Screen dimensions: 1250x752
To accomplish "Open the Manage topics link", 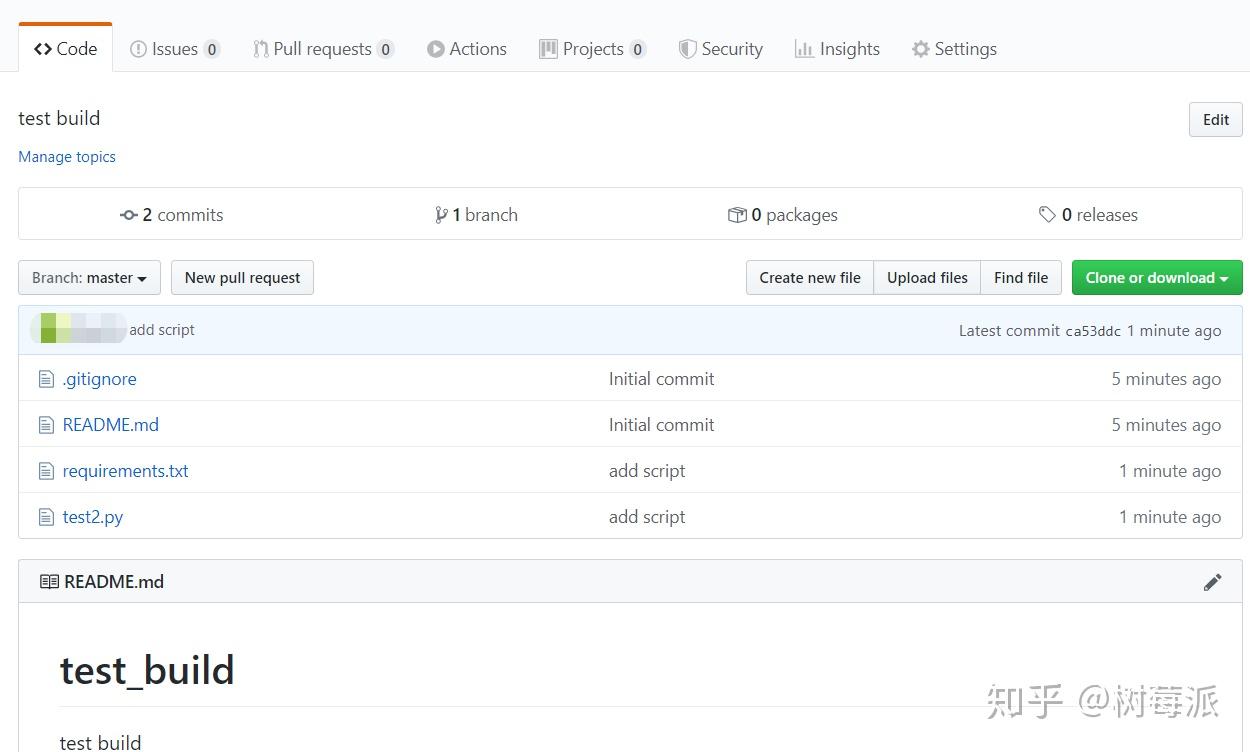I will 66,156.
